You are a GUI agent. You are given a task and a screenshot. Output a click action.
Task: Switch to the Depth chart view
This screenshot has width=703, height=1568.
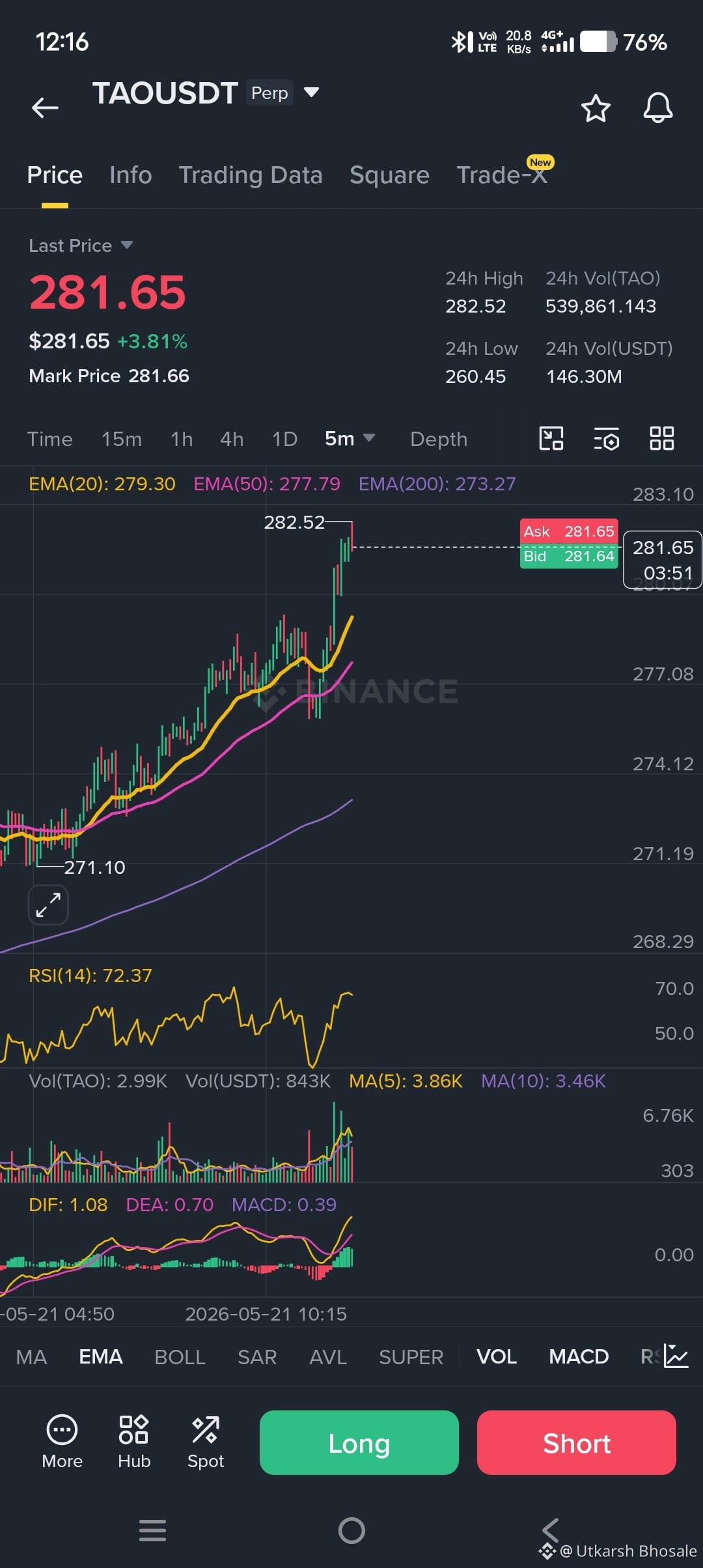[439, 439]
